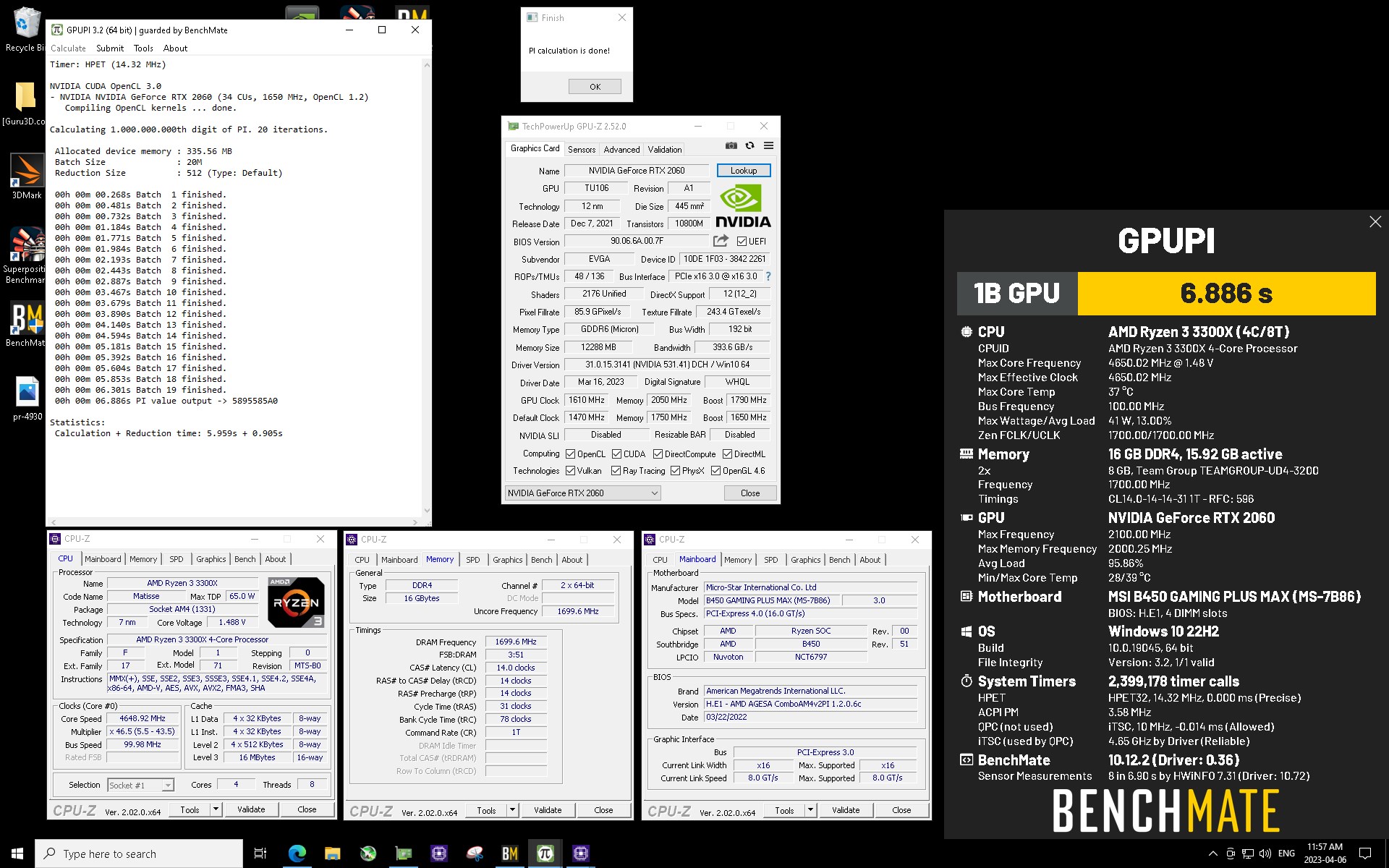Show hidden tray icons chevron
1389x868 pixels.
tap(1213, 854)
